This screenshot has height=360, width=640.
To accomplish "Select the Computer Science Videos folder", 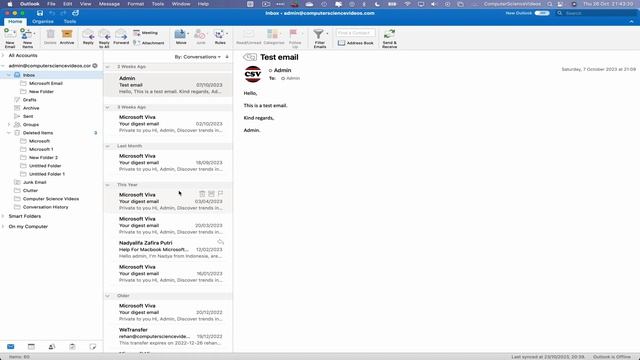I will click(x=51, y=199).
